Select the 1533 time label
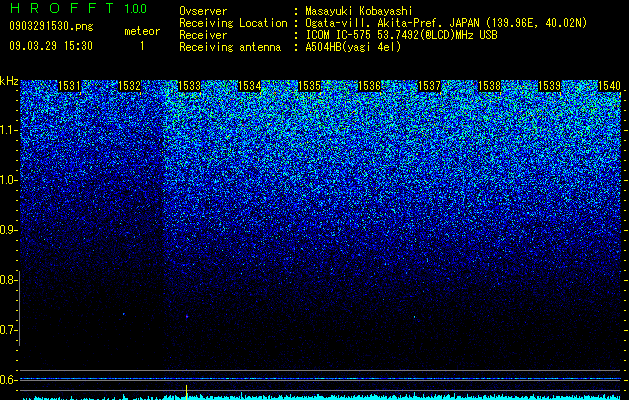This screenshot has width=629, height=400. 189,86
